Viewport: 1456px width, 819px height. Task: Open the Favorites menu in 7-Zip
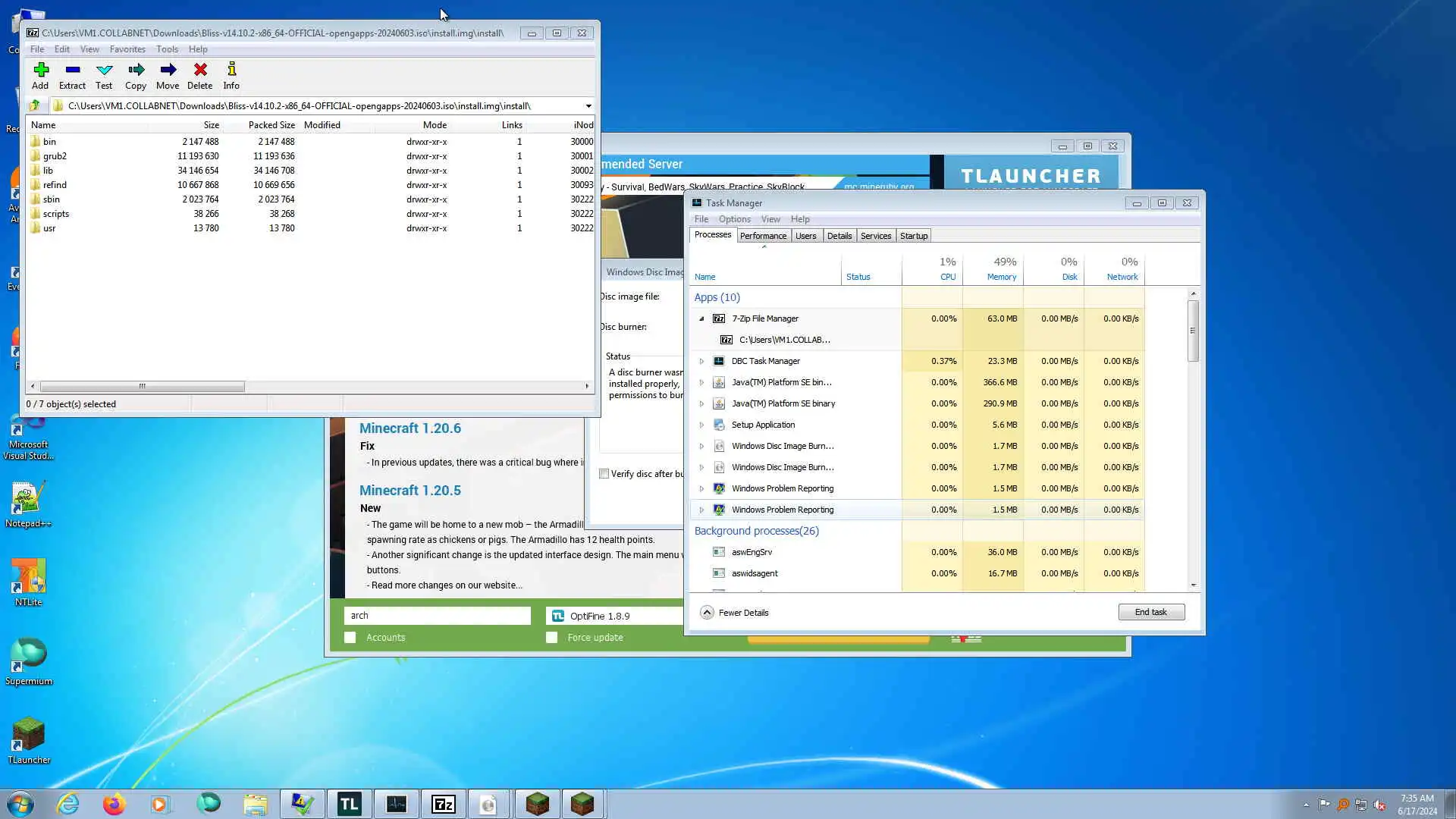tap(127, 49)
